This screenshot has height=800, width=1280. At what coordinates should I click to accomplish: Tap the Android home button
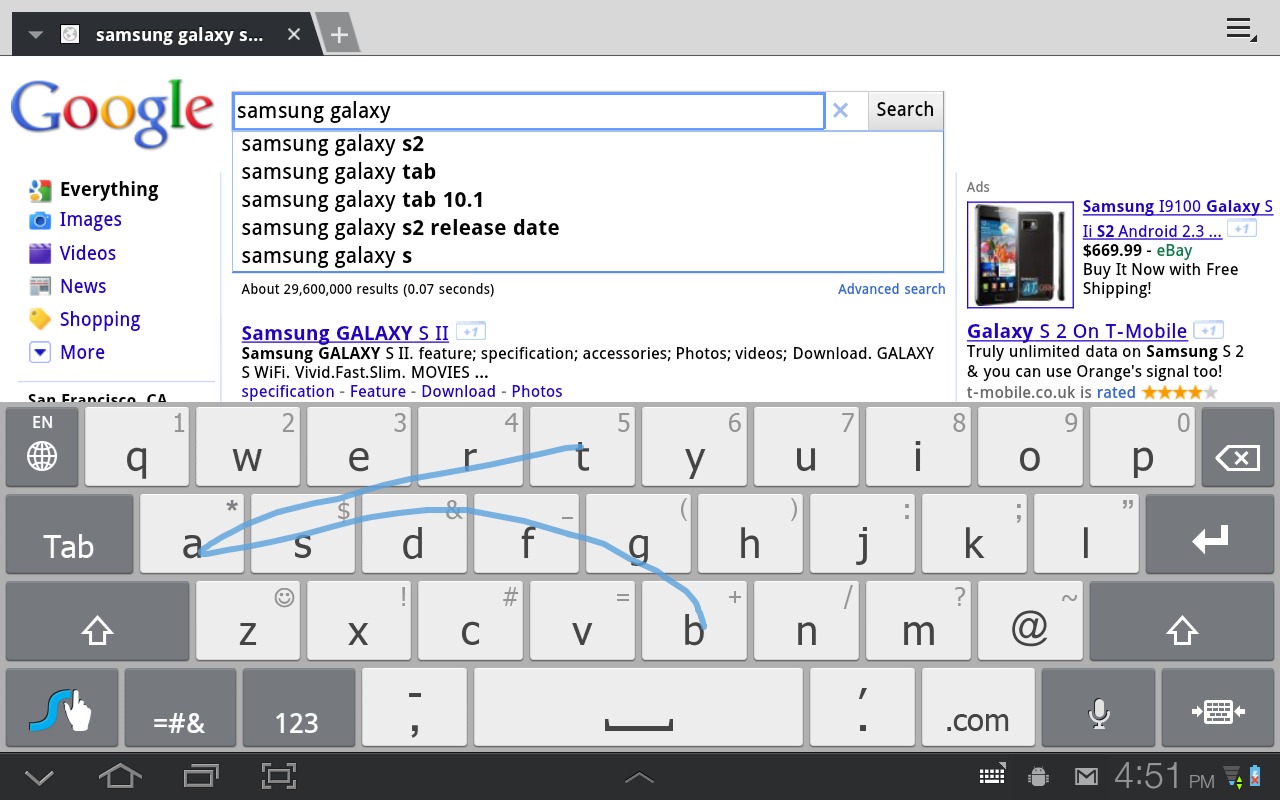coord(119,776)
